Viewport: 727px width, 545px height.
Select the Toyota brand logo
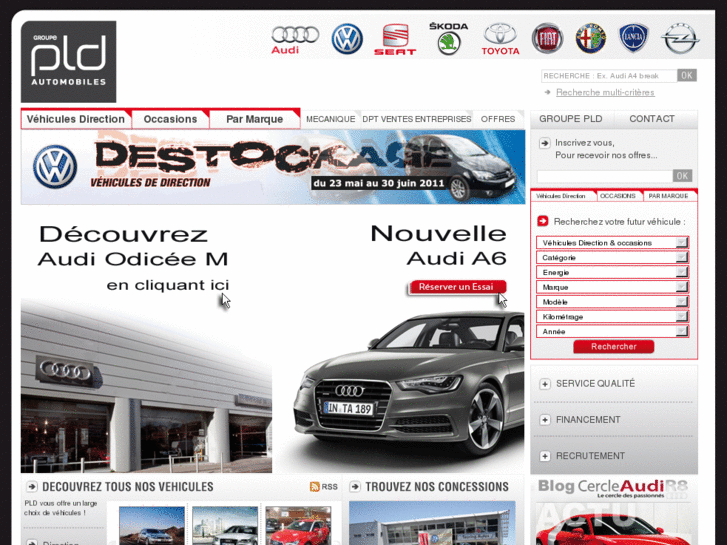coord(500,39)
